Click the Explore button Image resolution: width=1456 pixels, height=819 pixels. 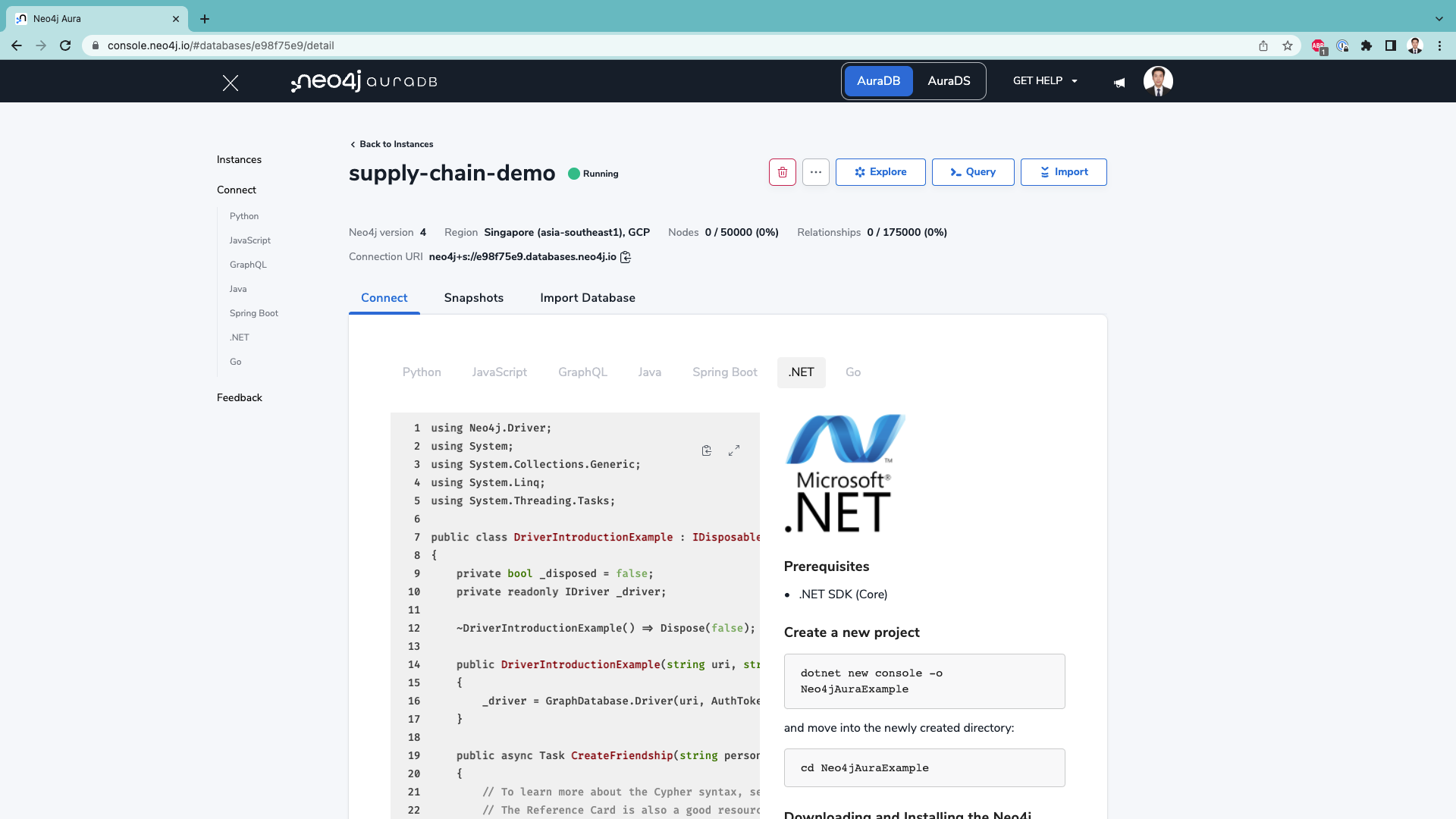[x=880, y=172]
